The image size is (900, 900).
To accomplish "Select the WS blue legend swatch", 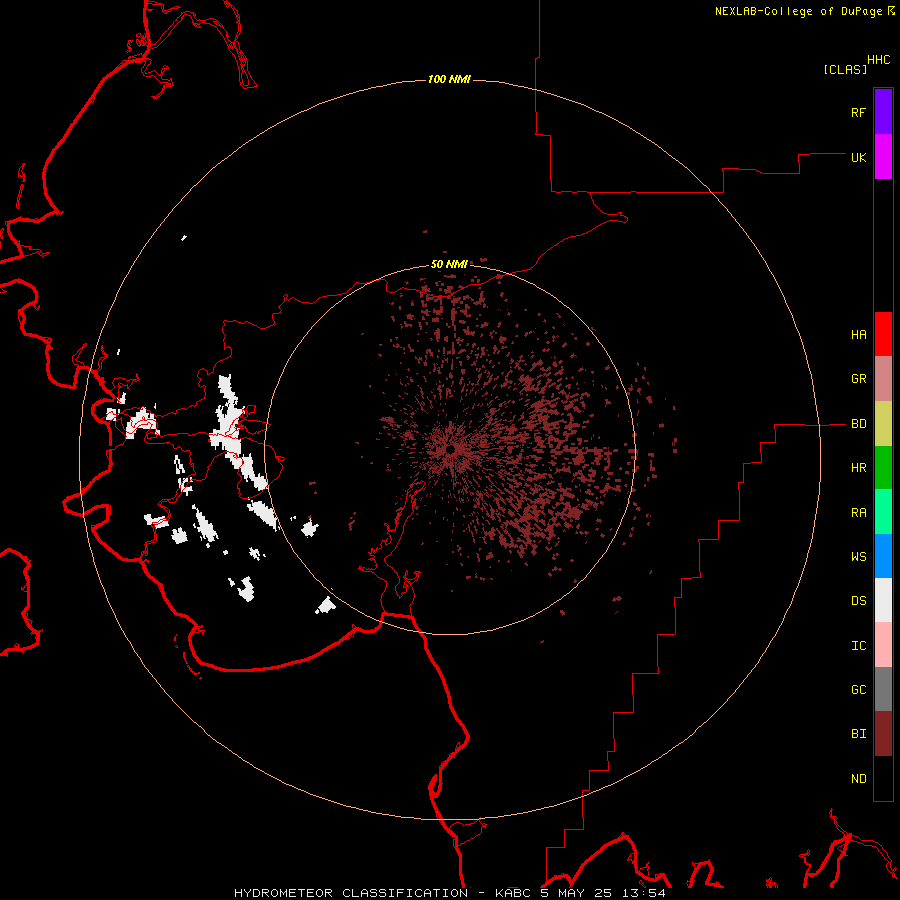I will tap(883, 556).
